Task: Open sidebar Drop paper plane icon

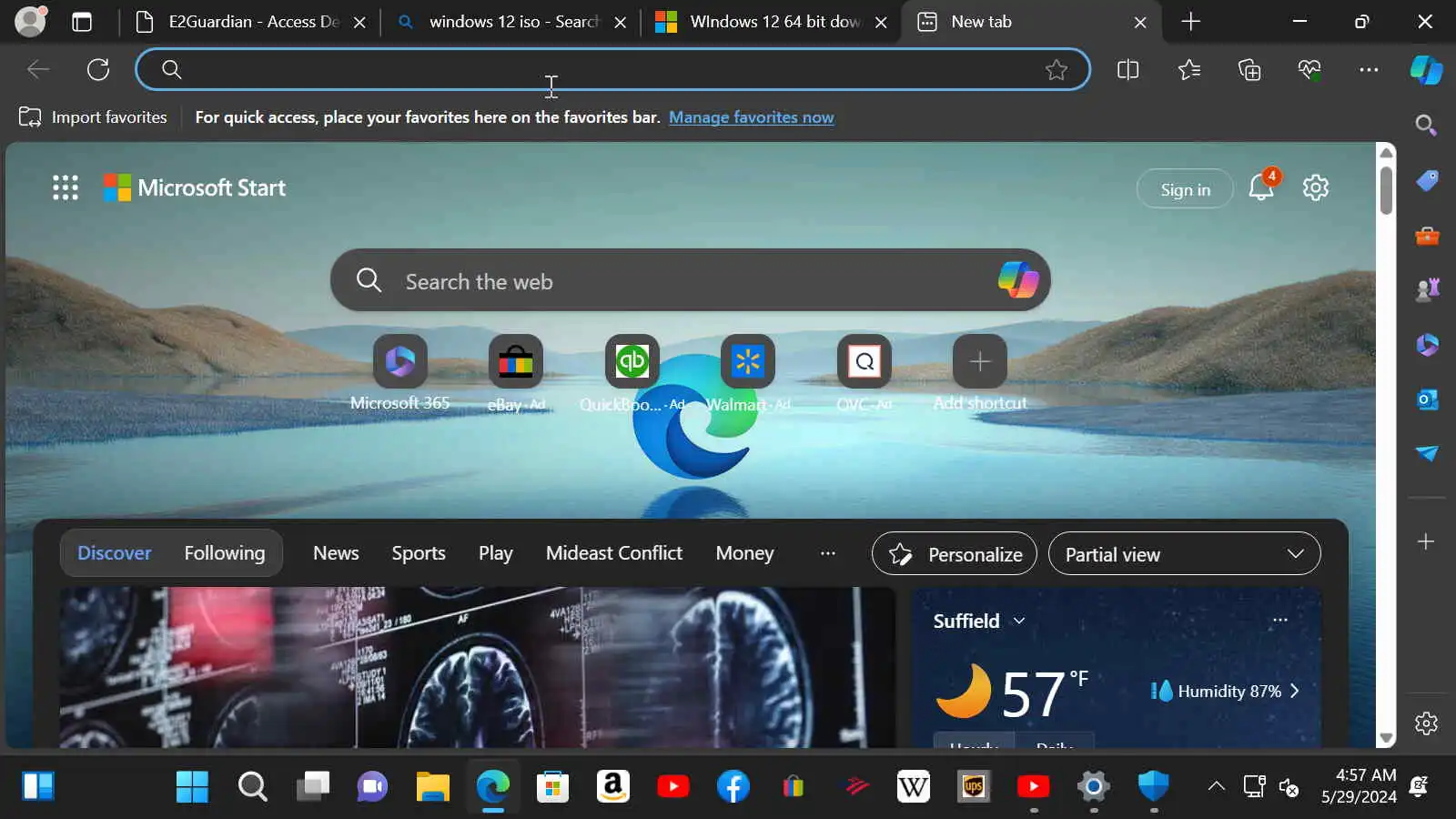Action: point(1427,453)
